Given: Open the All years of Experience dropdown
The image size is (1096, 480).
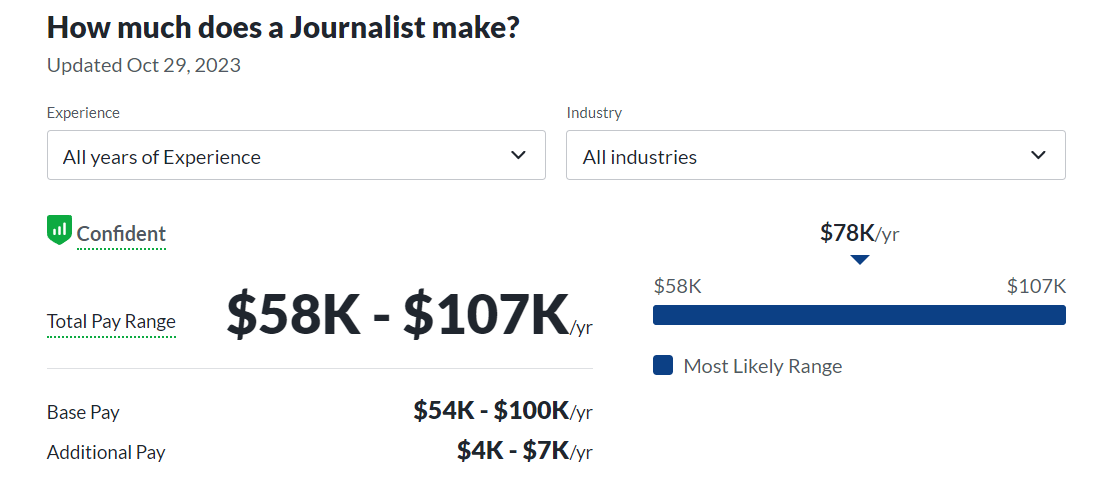Looking at the screenshot, I should (296, 156).
